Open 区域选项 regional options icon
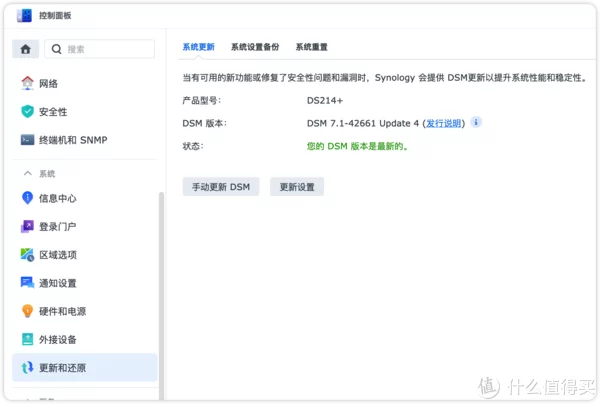600x404 pixels. (x=27, y=254)
